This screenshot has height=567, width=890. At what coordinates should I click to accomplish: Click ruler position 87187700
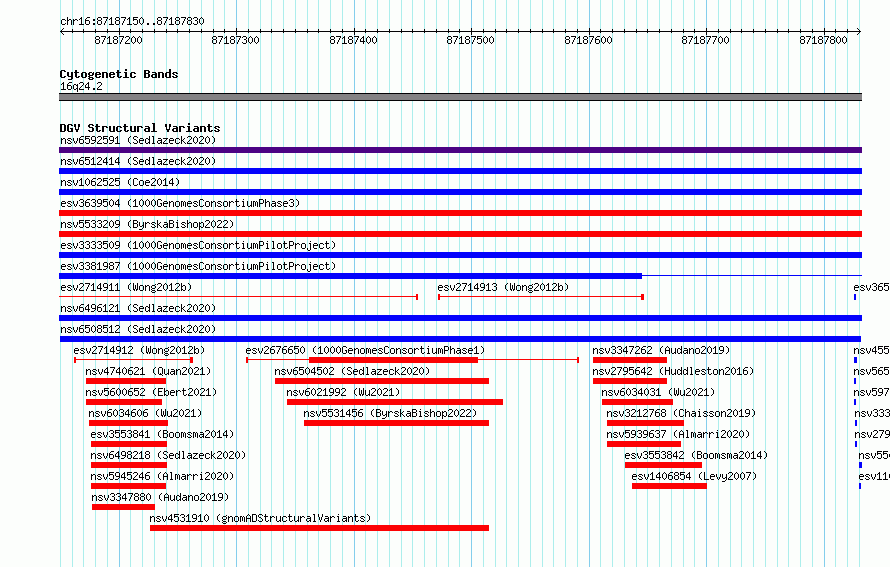[x=705, y=40]
